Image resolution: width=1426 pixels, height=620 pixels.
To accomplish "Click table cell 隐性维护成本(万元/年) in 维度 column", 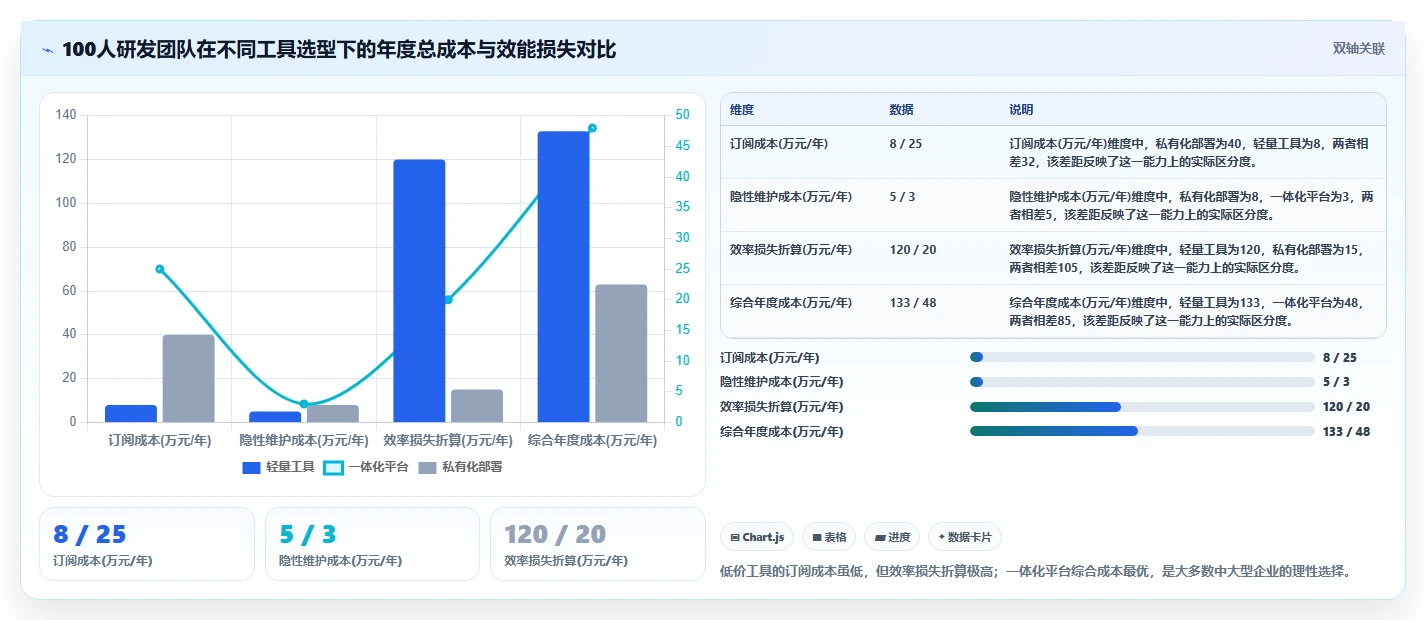I will [x=791, y=196].
